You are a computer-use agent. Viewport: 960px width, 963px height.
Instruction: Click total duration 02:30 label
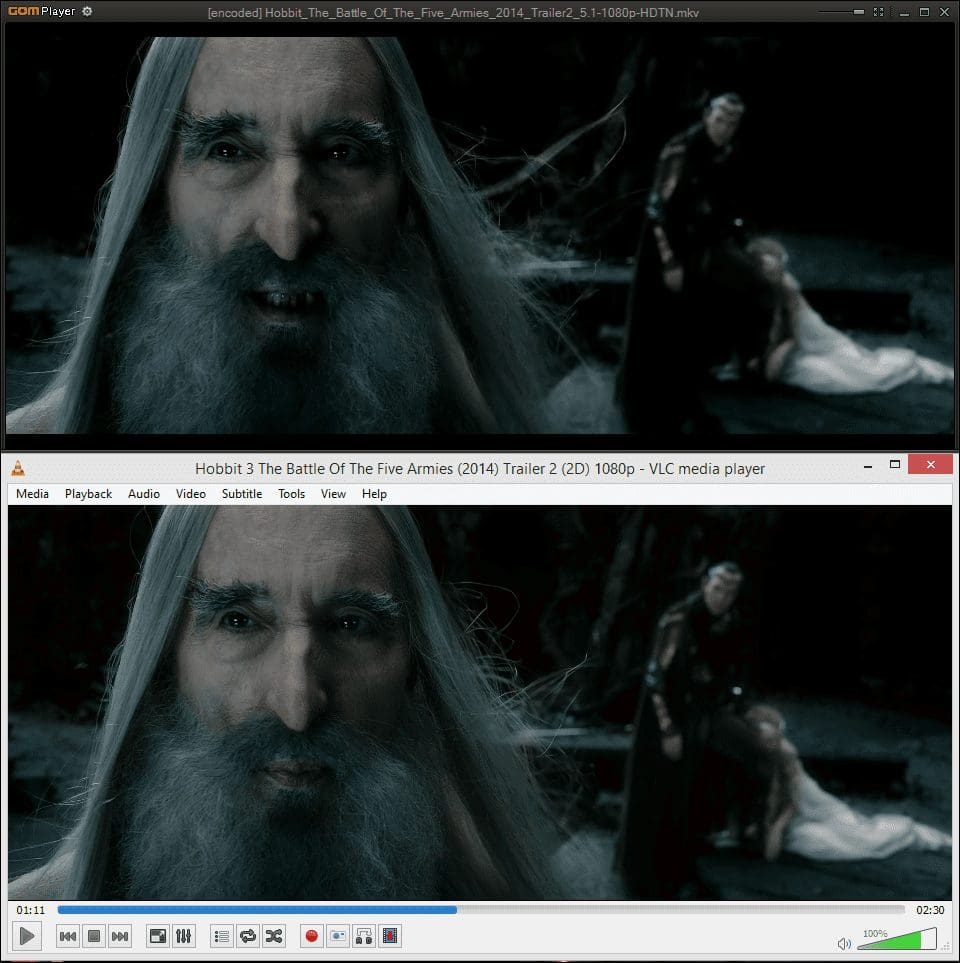pos(930,910)
